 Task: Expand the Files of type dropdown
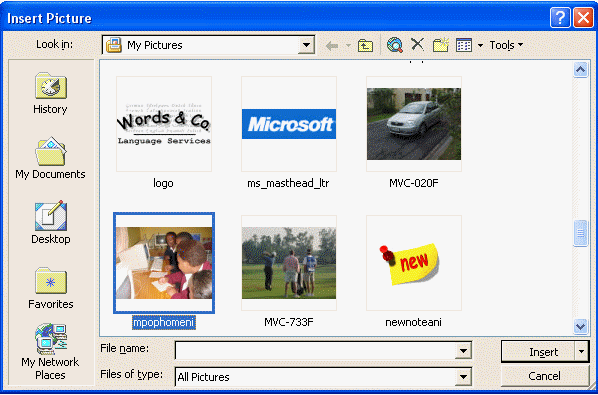[463, 377]
